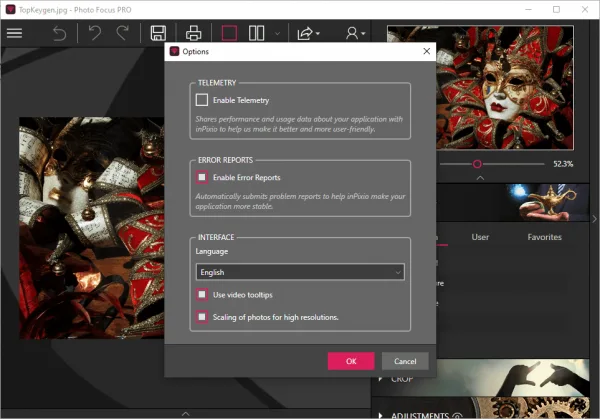This screenshot has width=600, height=419.
Task: Open the view mode dropdown arrow
Action: [x=277, y=34]
